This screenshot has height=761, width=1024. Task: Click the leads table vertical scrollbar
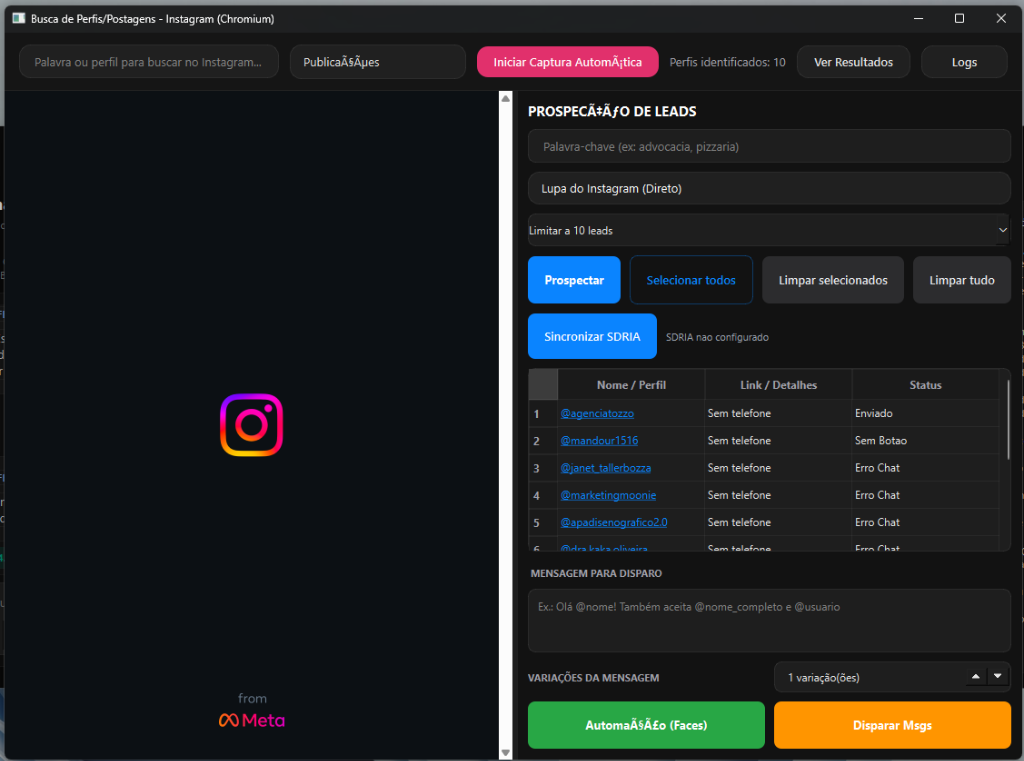click(x=1008, y=420)
